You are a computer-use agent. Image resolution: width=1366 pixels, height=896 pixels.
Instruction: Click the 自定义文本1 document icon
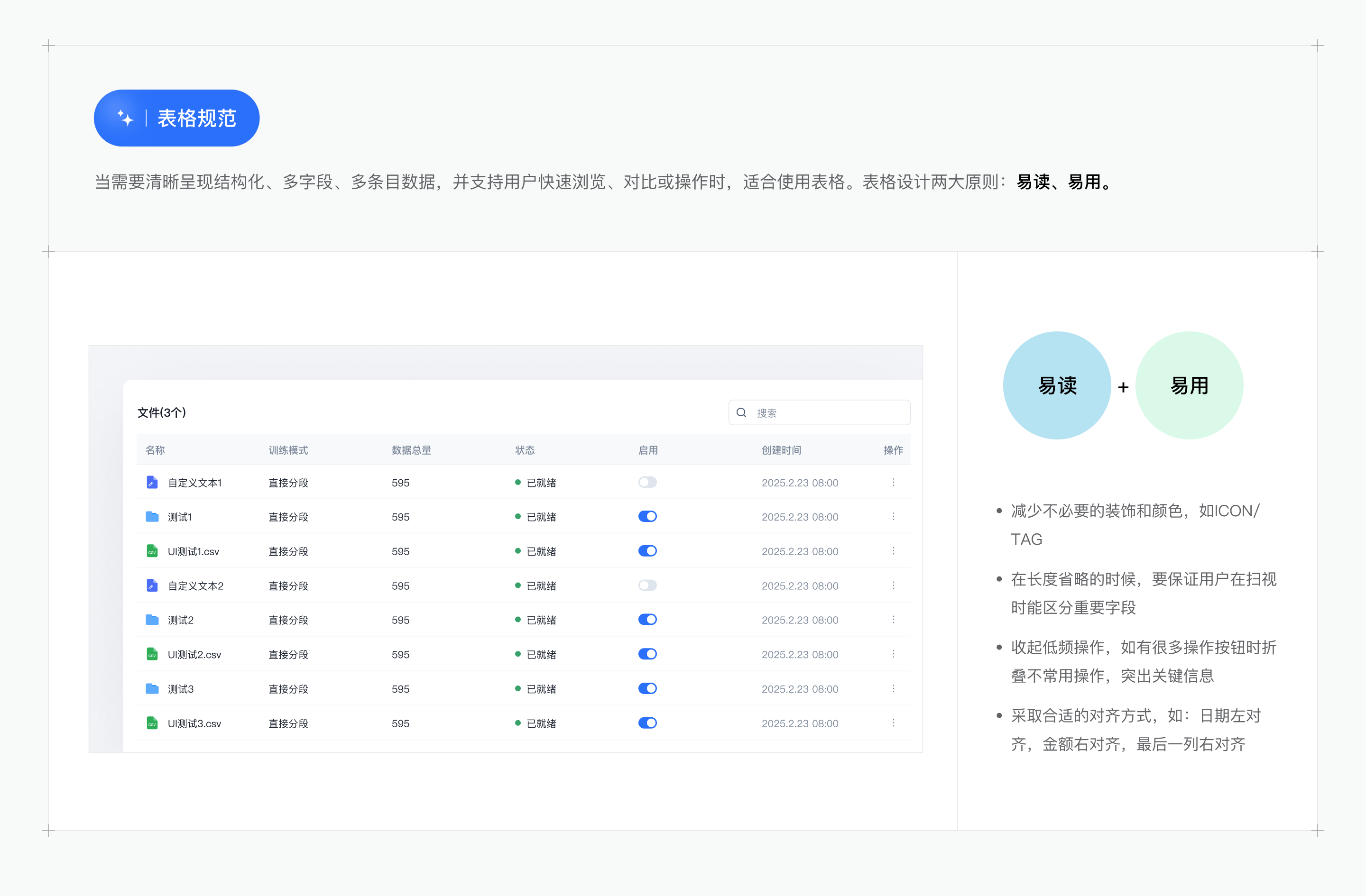[x=152, y=483]
